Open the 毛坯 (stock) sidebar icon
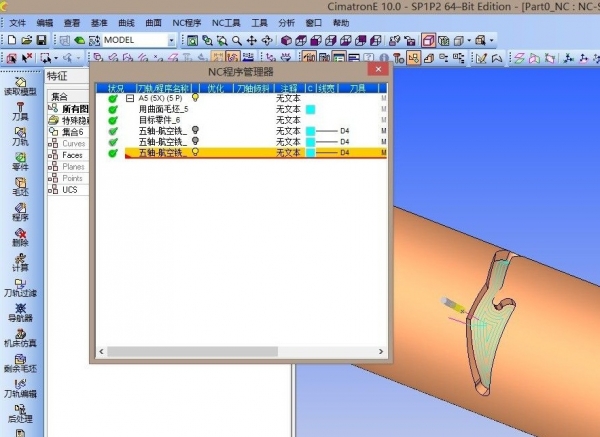Image resolution: width=600 pixels, height=437 pixels. (20, 187)
